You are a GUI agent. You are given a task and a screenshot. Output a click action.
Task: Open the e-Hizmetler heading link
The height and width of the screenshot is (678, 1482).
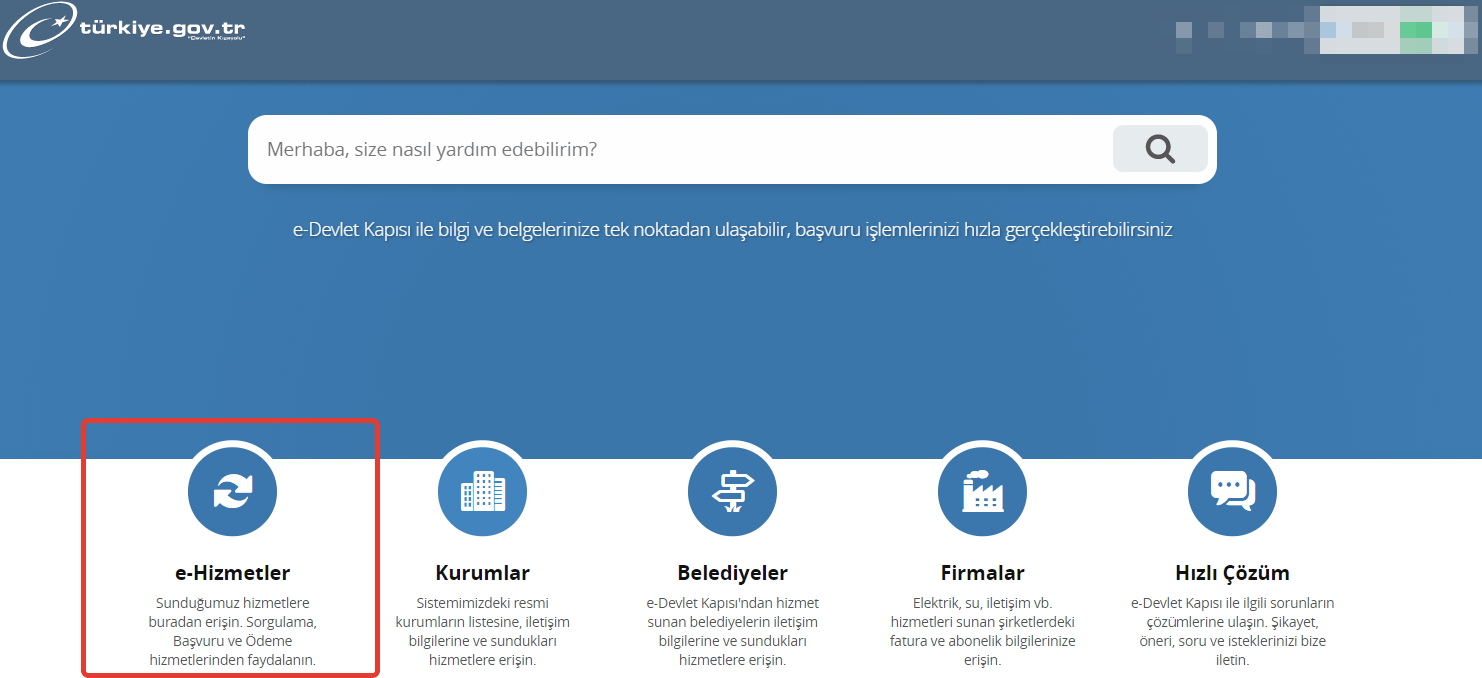tap(232, 572)
